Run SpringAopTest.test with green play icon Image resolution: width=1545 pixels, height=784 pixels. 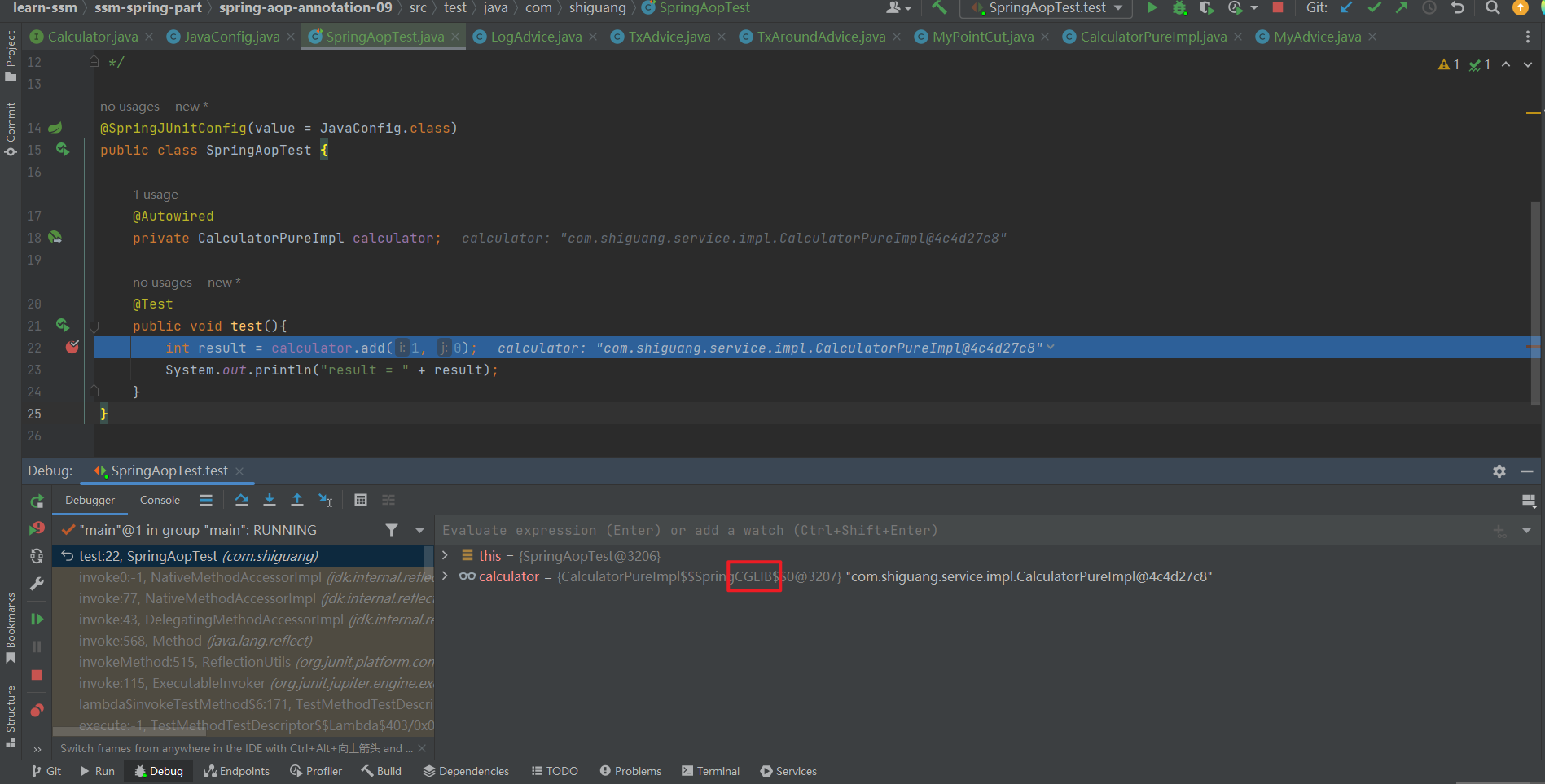tap(1152, 8)
